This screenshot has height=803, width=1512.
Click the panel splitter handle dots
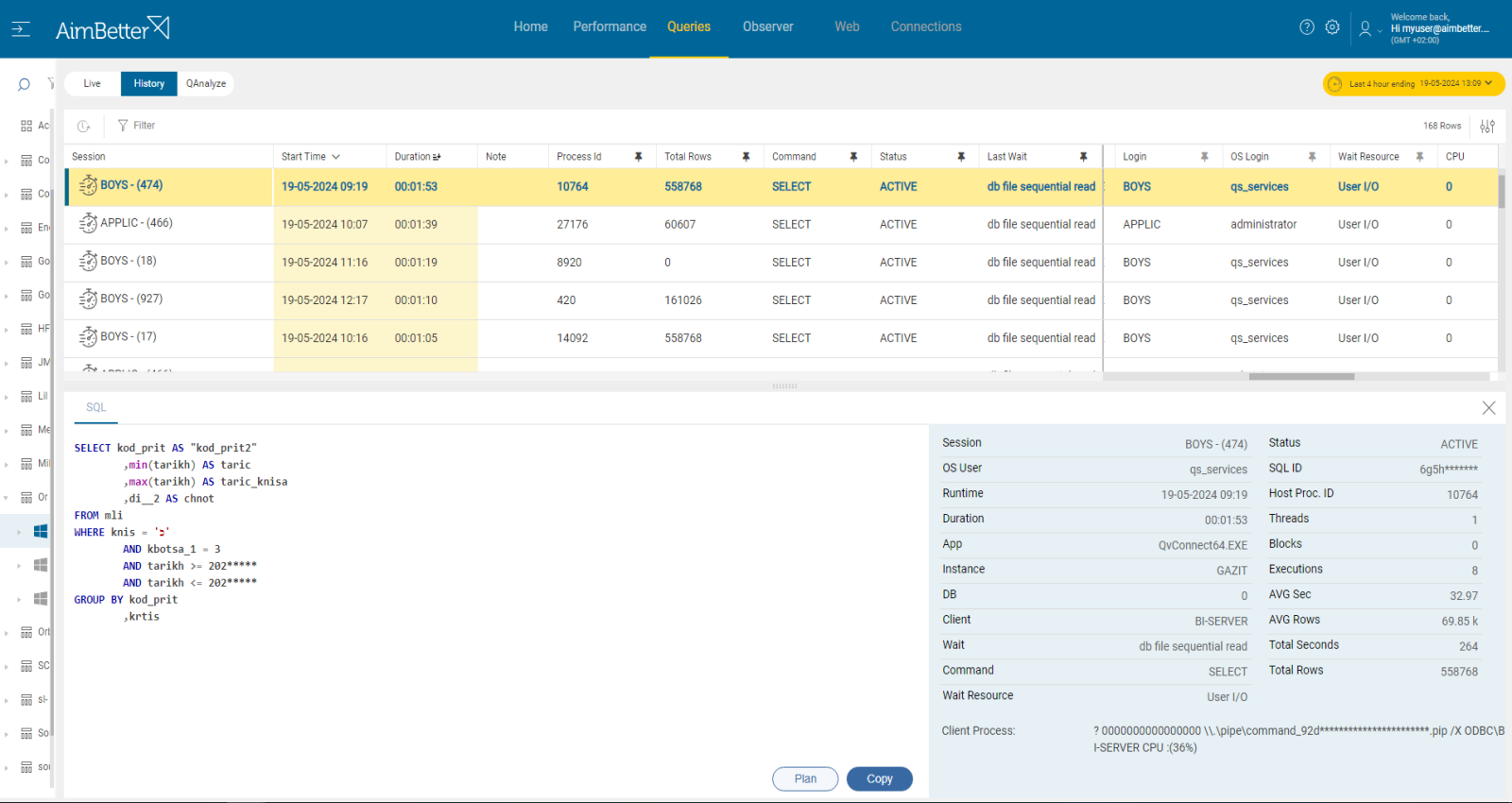pos(784,386)
